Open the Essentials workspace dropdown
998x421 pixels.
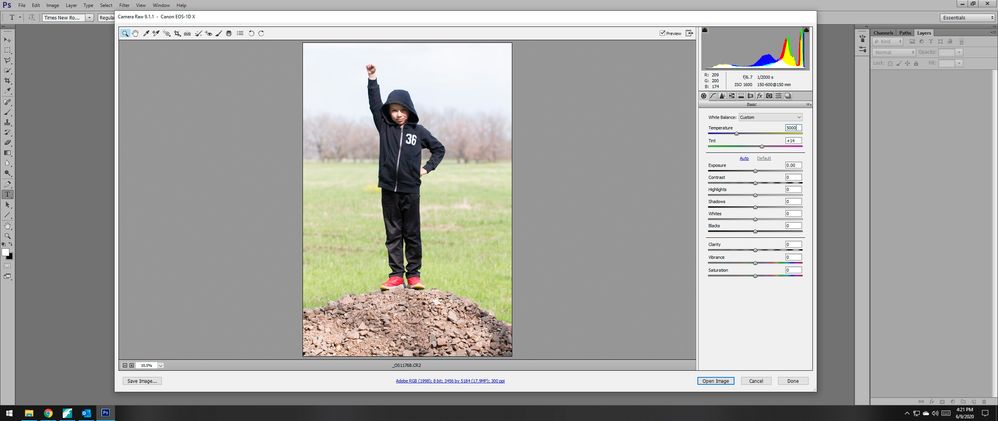[965, 18]
